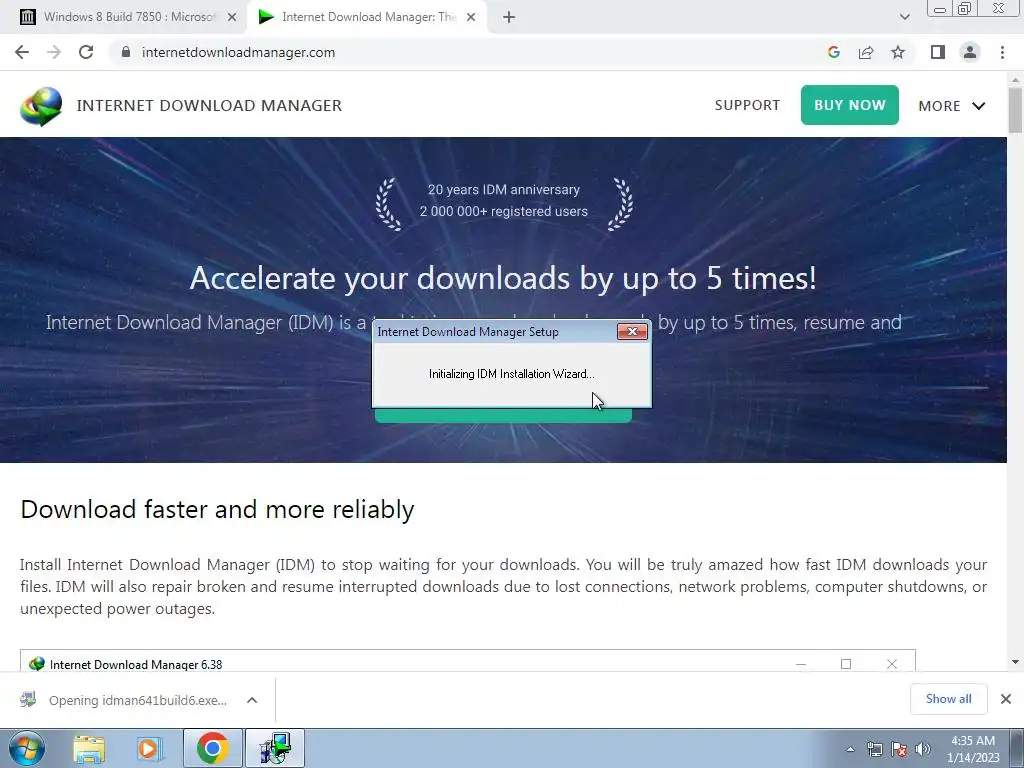Click the IDM globe logo
Viewport: 1024px width, 768px height.
[41, 106]
